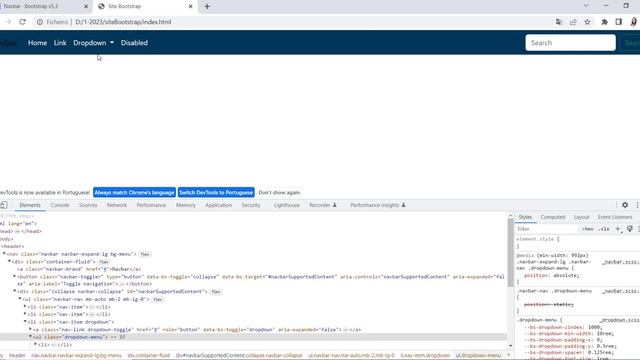The image size is (640, 360).
Task: Toggle the :hov element state button
Action: 588,229
